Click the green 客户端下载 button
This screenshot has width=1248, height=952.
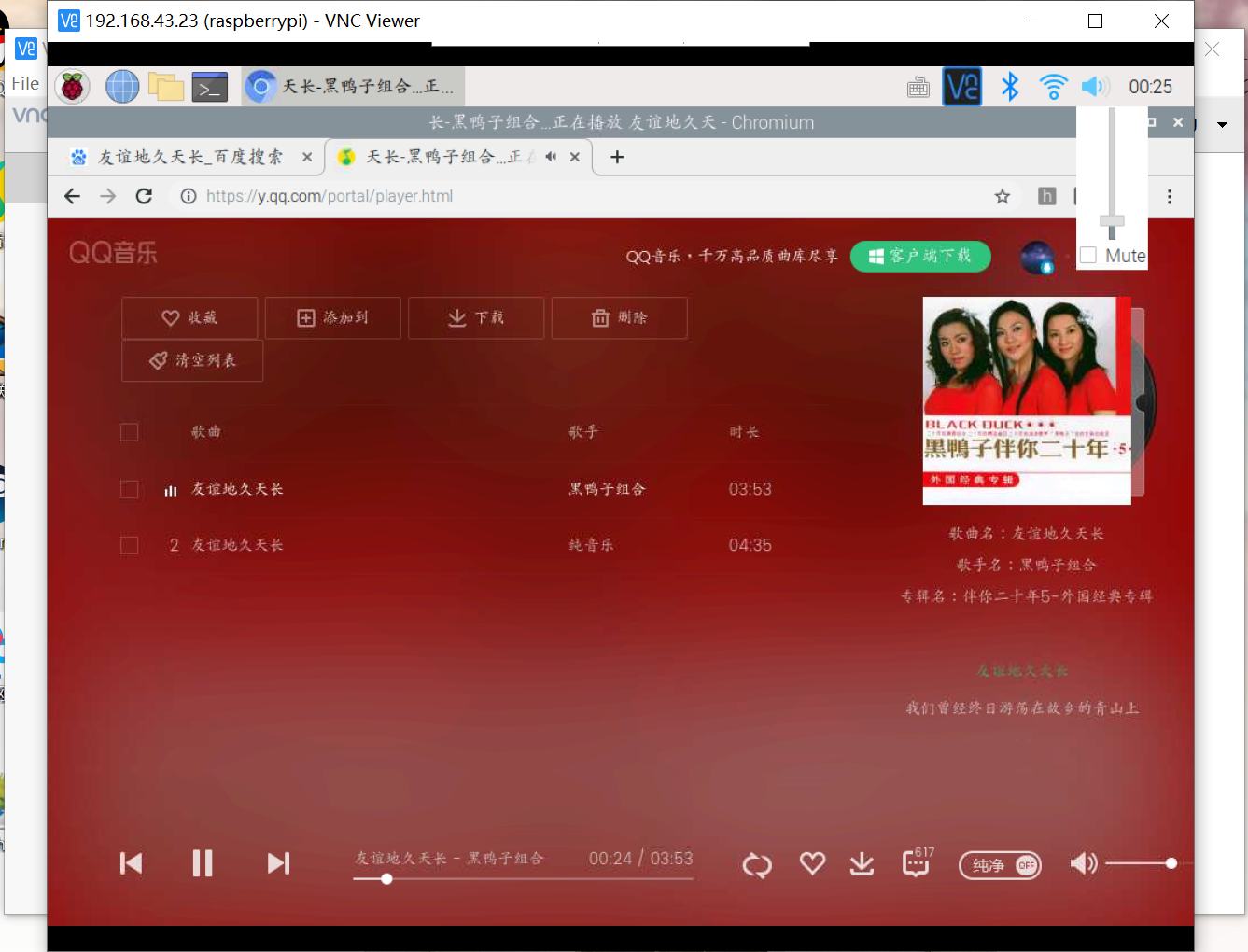click(920, 256)
